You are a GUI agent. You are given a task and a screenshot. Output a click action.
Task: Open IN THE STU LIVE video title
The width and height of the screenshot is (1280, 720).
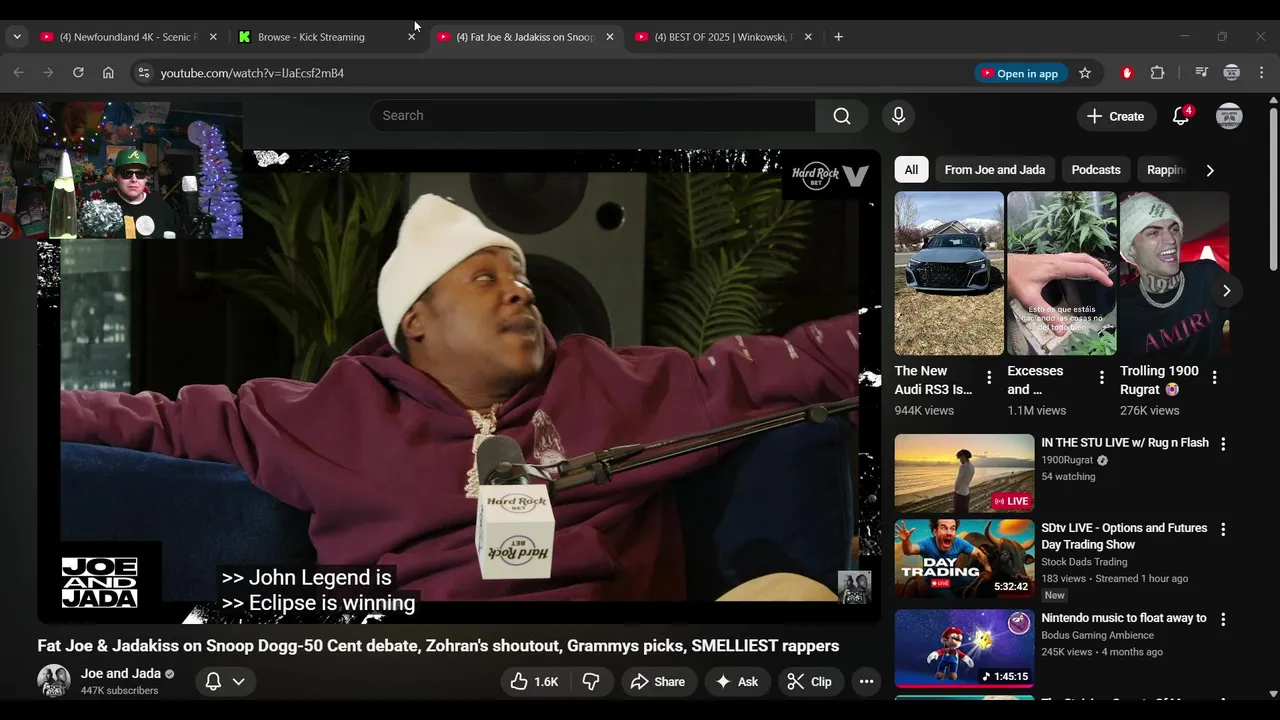[x=1125, y=443]
